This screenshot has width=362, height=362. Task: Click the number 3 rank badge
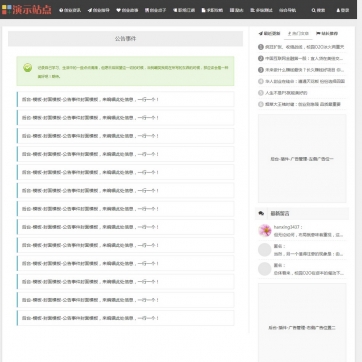[x=261, y=70]
